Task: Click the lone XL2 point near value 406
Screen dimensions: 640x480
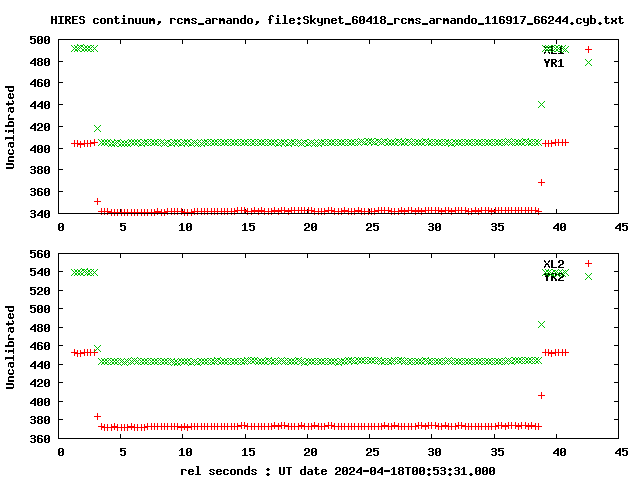Action: click(x=541, y=396)
